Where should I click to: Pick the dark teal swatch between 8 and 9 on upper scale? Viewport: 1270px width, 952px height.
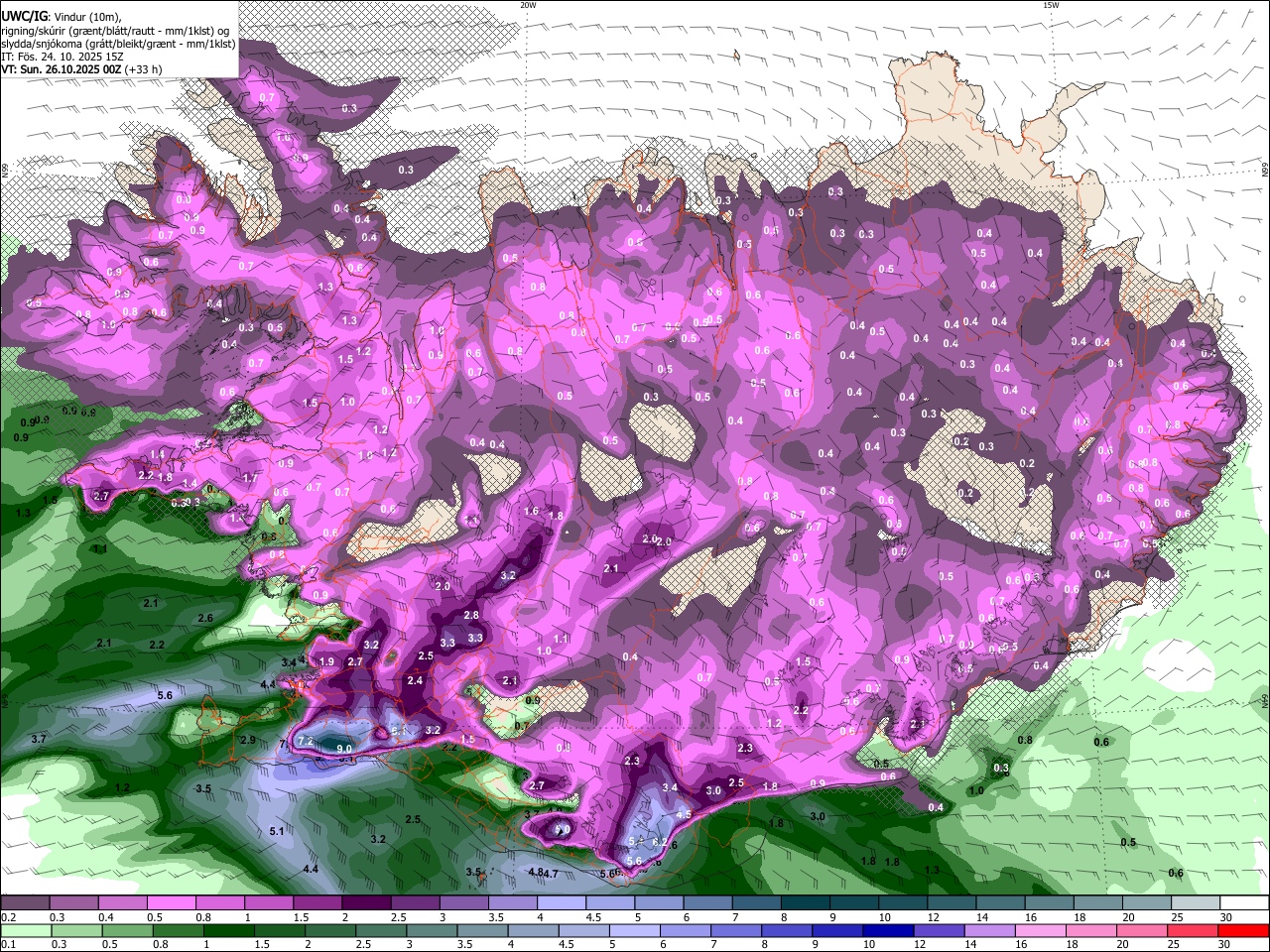point(806,902)
